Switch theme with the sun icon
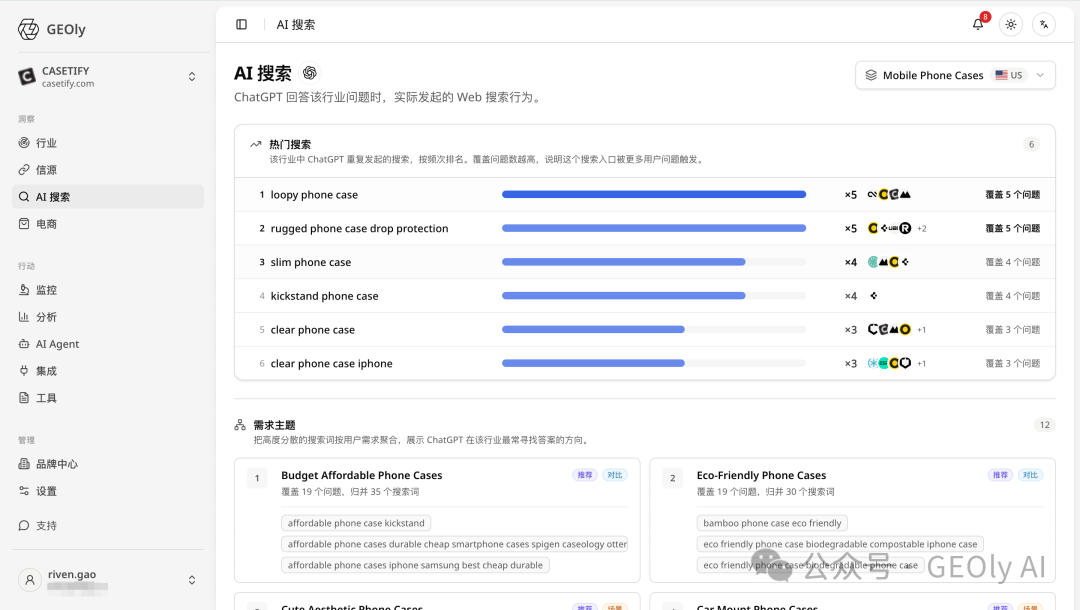 [x=1010, y=25]
